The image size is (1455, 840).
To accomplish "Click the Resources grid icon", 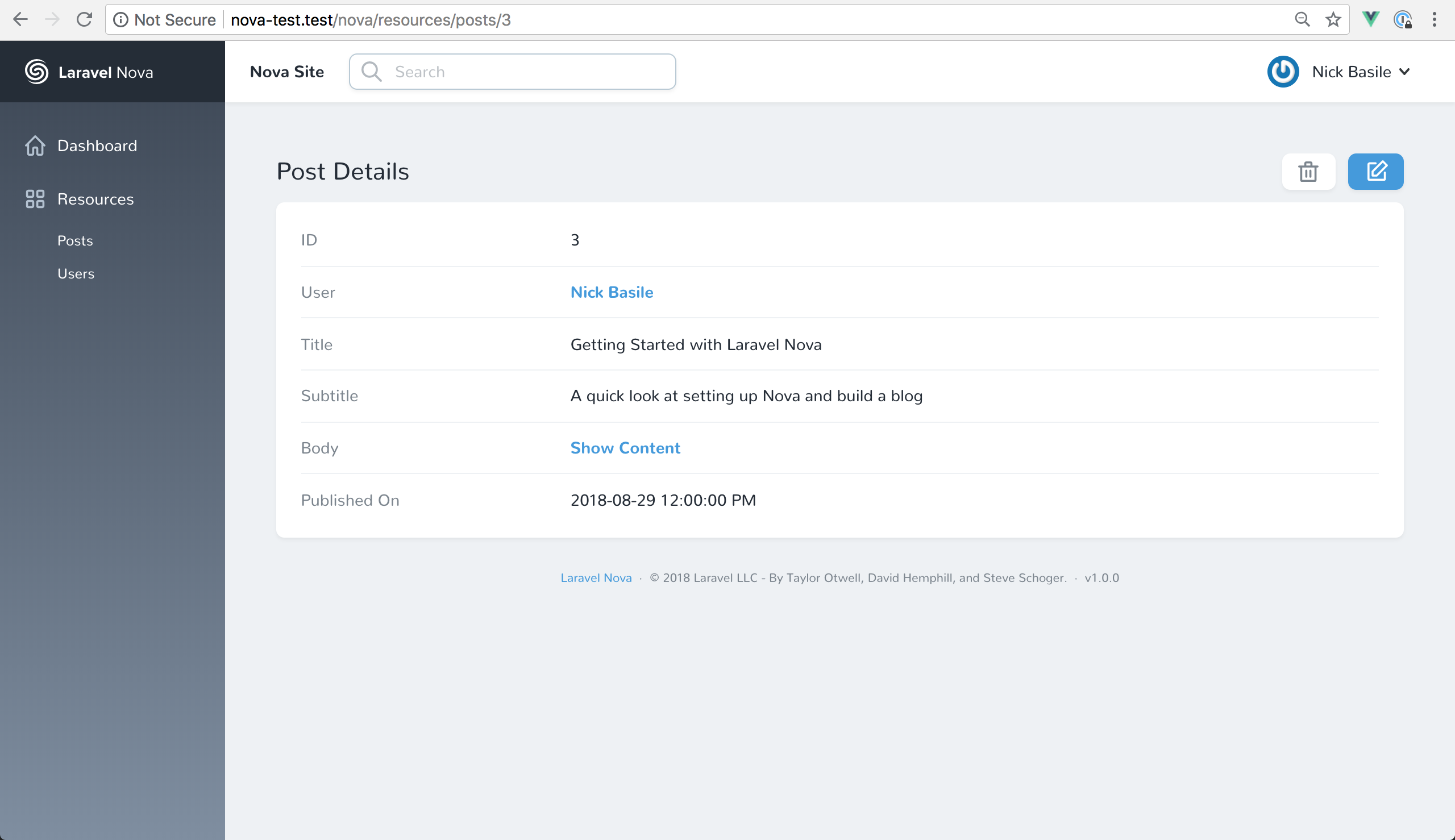I will coord(35,199).
